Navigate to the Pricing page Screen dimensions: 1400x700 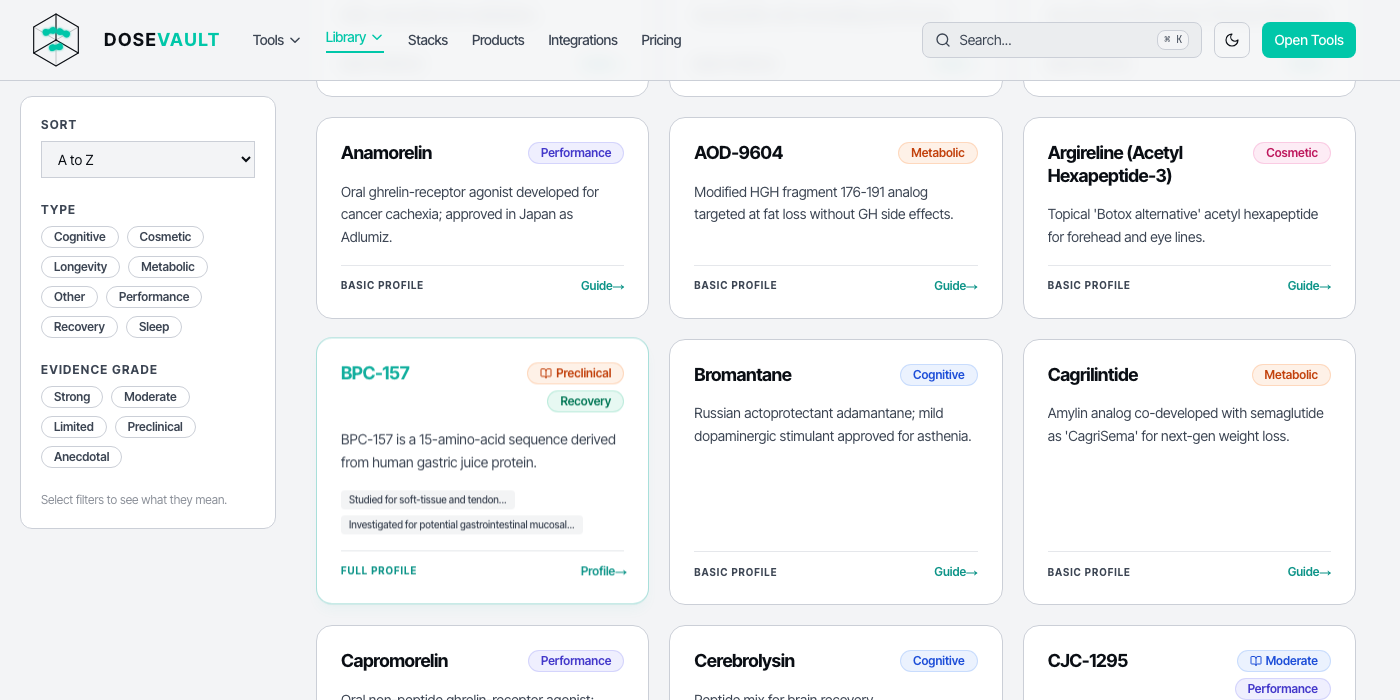(x=661, y=40)
